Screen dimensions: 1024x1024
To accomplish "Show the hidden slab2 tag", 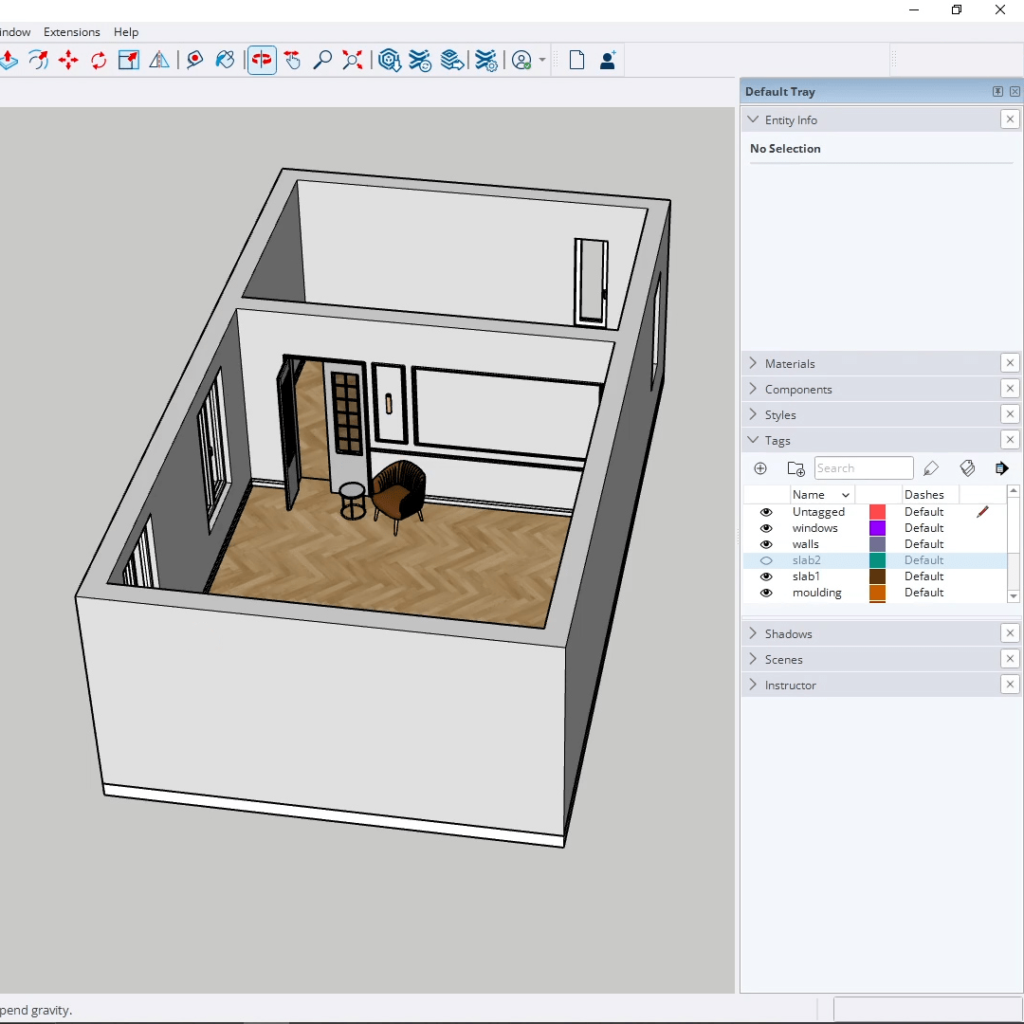I will pos(767,561).
